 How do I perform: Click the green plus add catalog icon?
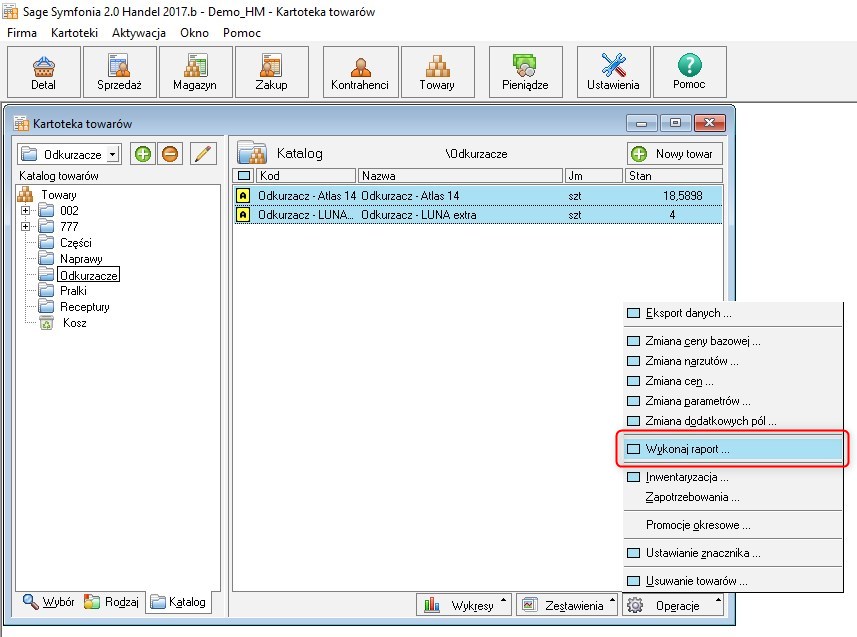143,154
